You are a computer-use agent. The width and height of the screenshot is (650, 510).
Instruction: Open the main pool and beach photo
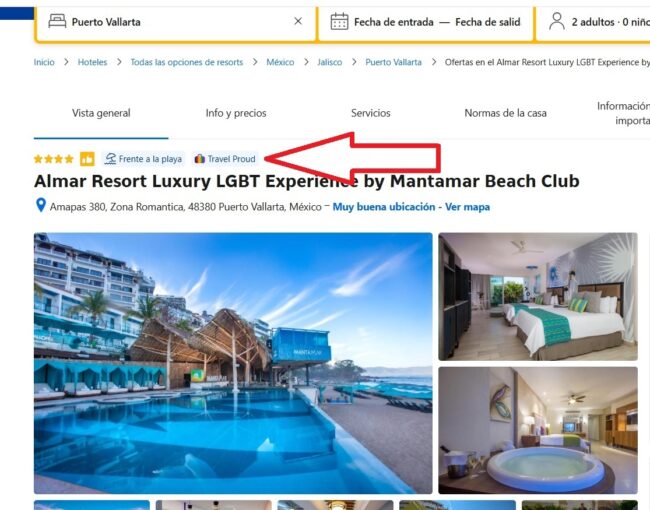[x=233, y=363]
